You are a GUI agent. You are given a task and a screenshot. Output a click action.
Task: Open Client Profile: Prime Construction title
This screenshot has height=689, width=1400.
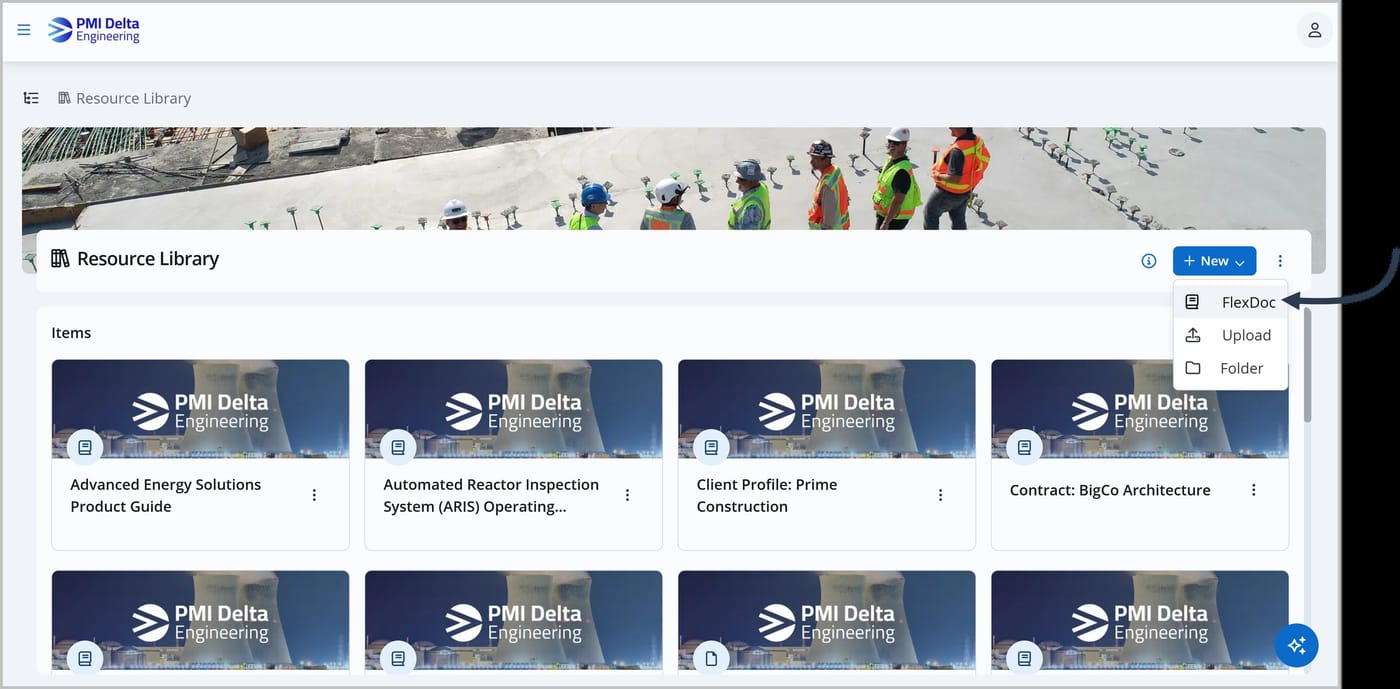click(767, 495)
